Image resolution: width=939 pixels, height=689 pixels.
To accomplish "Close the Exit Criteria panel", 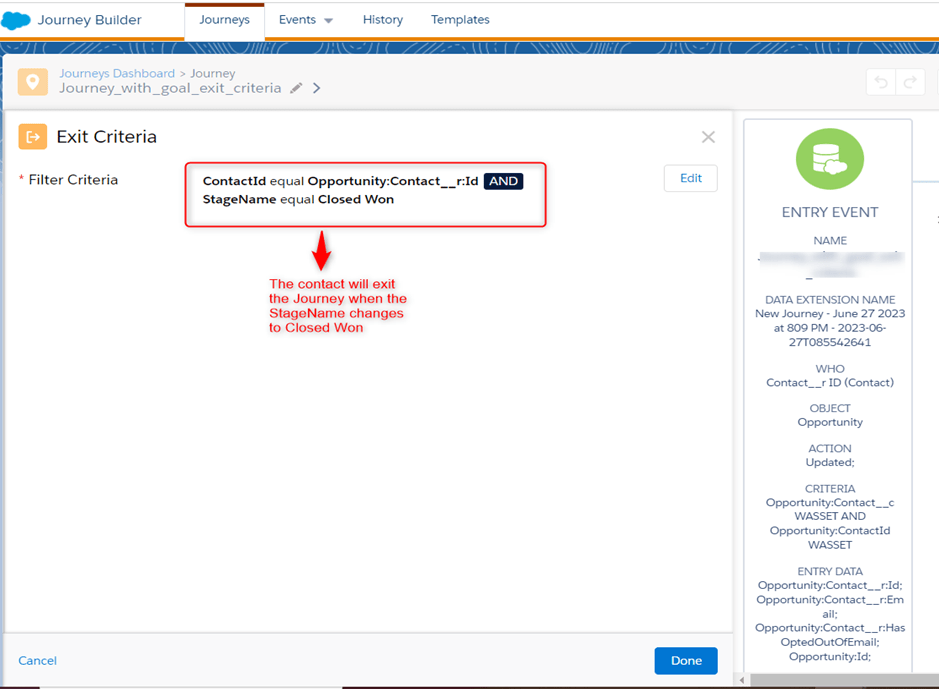I will coord(708,137).
